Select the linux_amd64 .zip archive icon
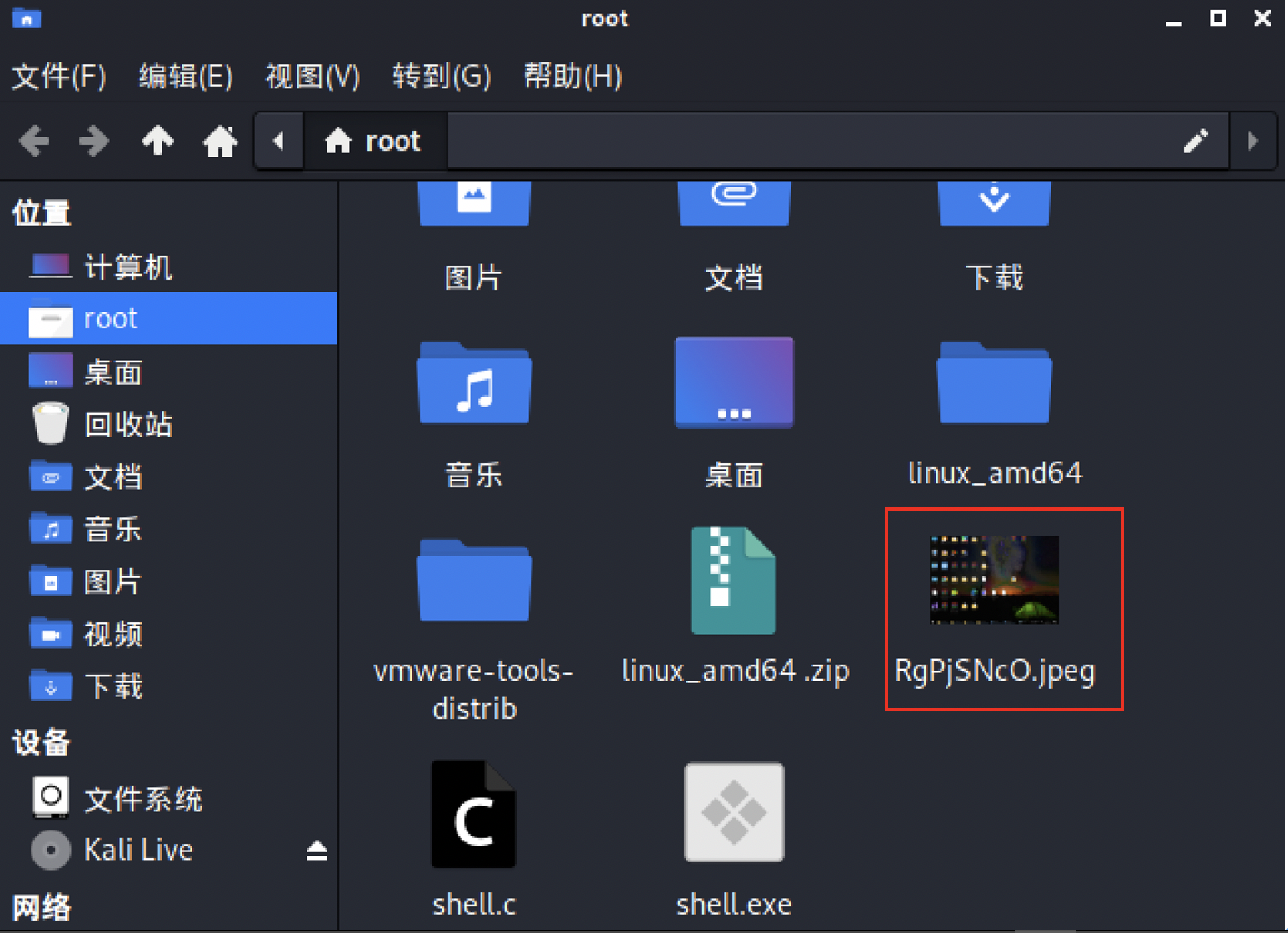Viewport: 1288px width, 933px height. [734, 581]
